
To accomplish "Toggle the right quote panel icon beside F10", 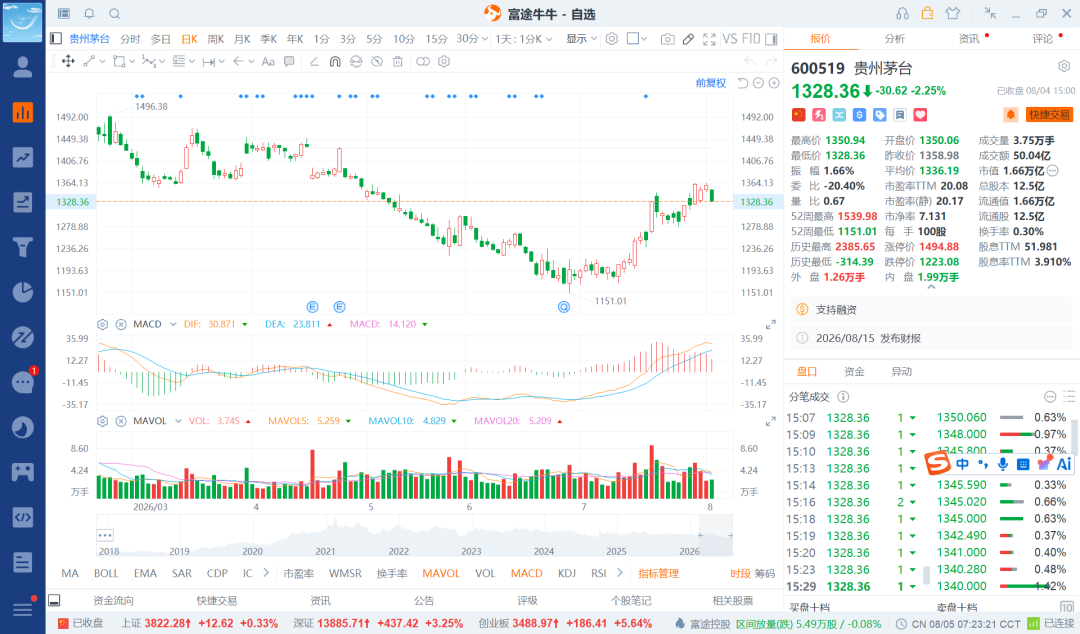I will pyautogui.click(x=771, y=39).
